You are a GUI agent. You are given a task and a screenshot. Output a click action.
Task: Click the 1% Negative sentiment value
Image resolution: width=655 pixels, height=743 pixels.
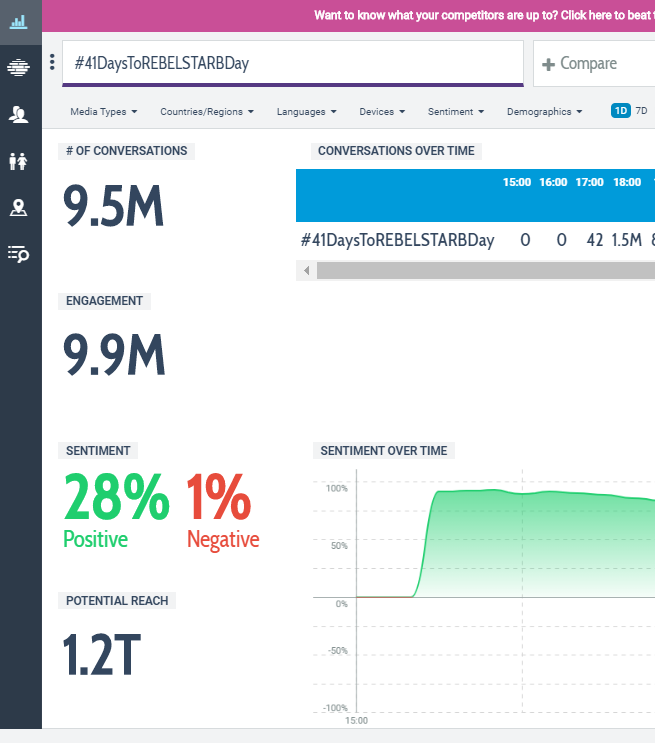pyautogui.click(x=223, y=511)
